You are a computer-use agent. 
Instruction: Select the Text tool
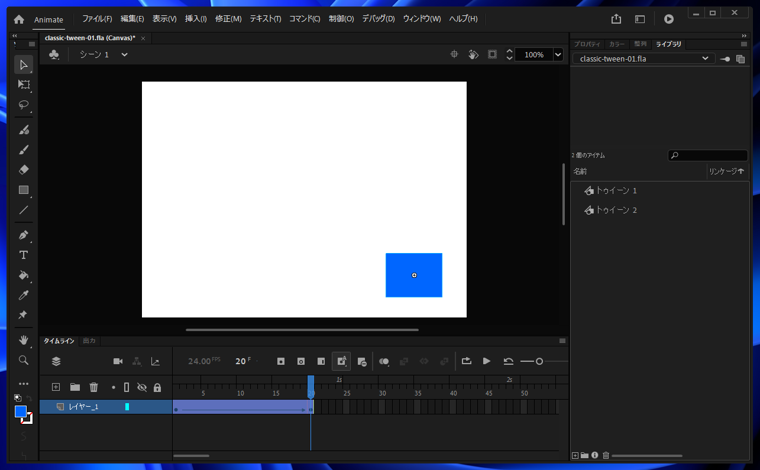[23, 255]
